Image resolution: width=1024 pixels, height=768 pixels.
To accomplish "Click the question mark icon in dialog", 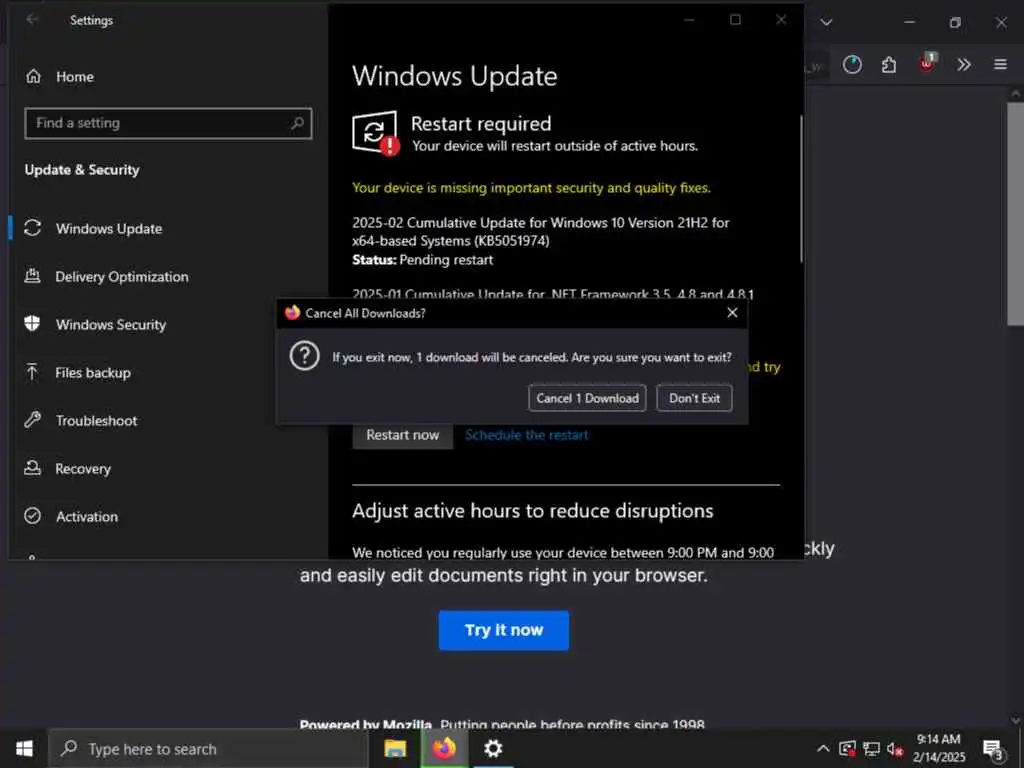I will 304,357.
